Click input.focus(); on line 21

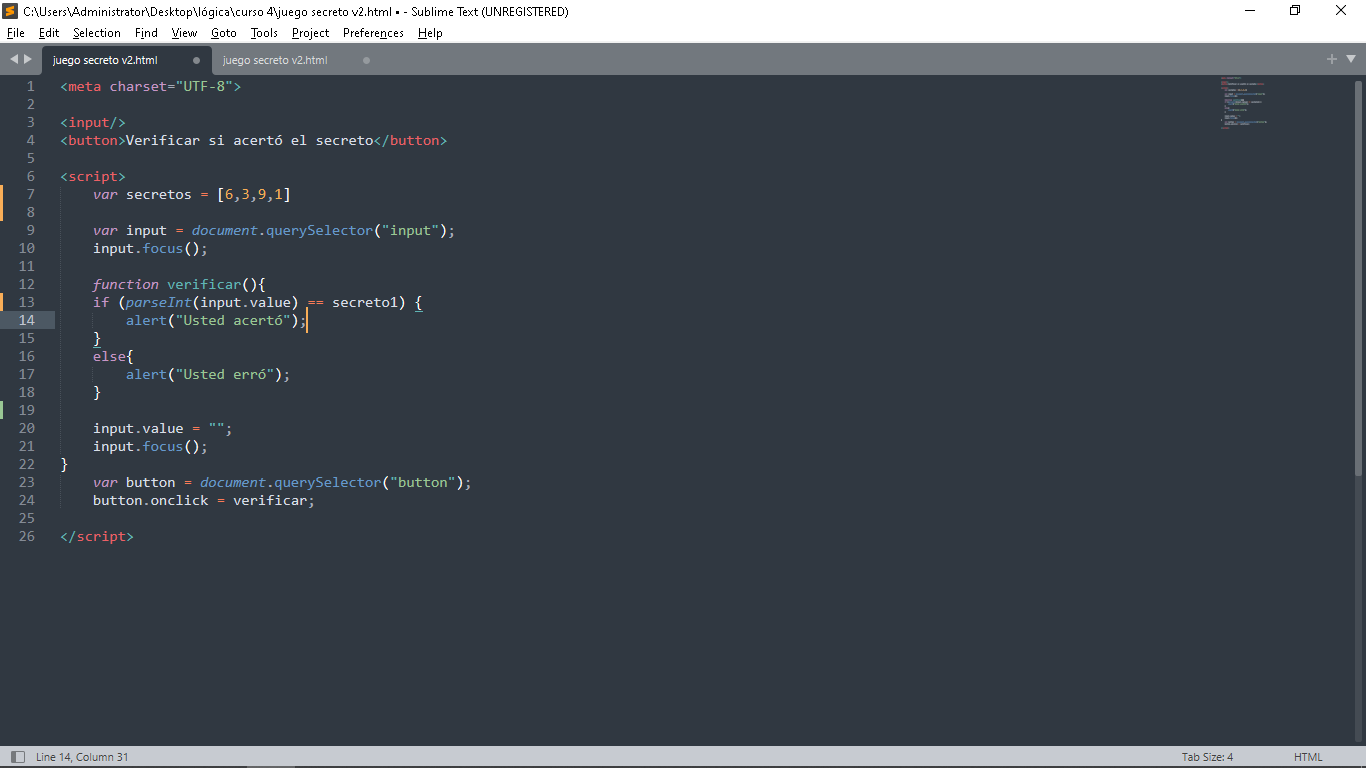pyautogui.click(x=151, y=446)
